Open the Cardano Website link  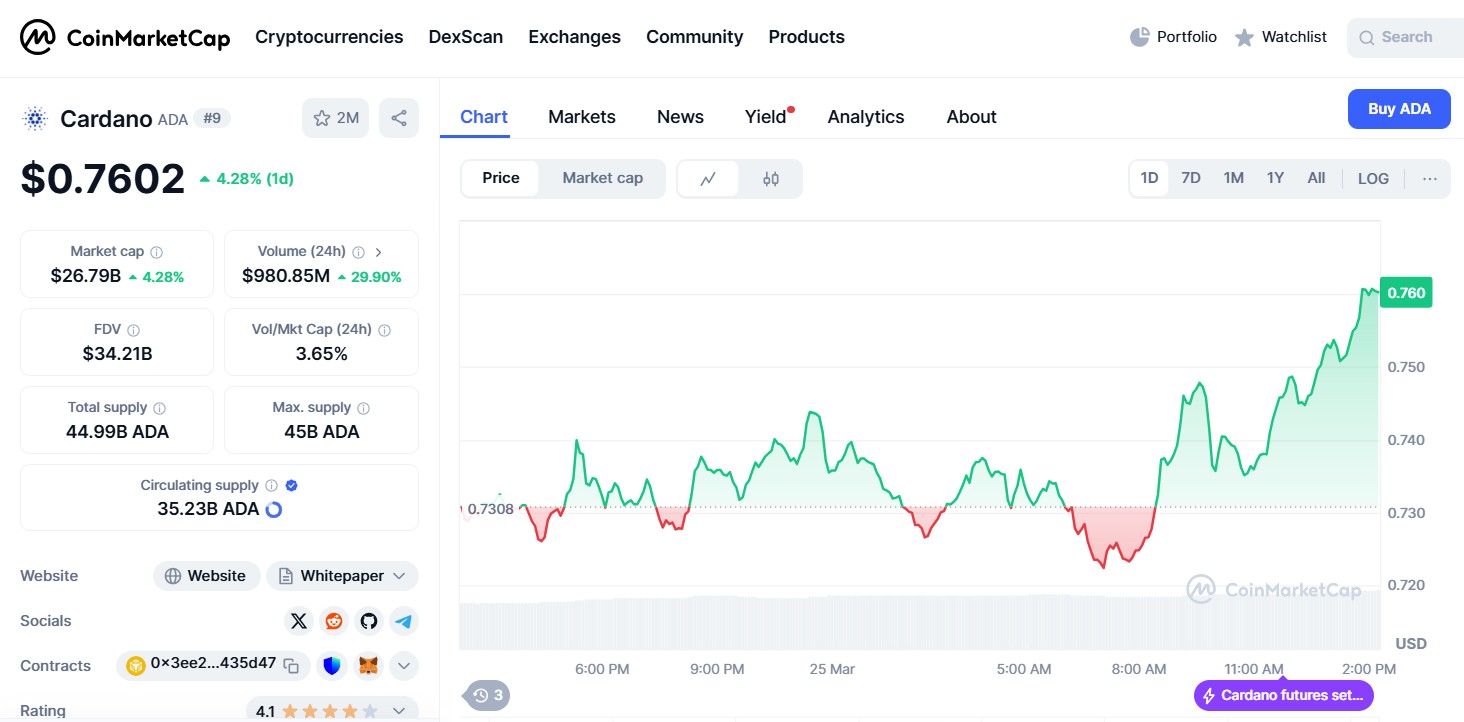(206, 576)
